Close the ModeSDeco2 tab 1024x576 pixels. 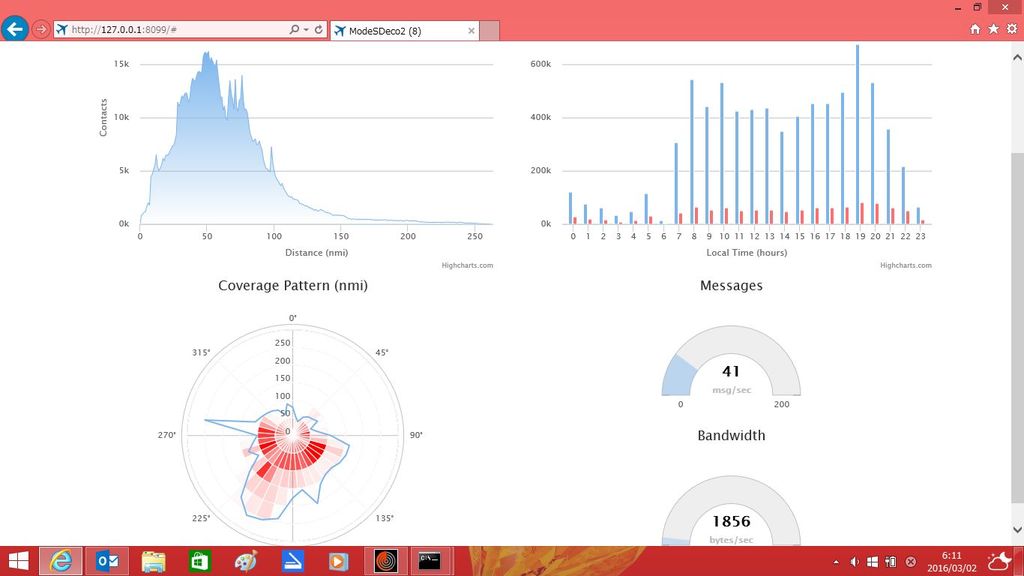(x=472, y=31)
